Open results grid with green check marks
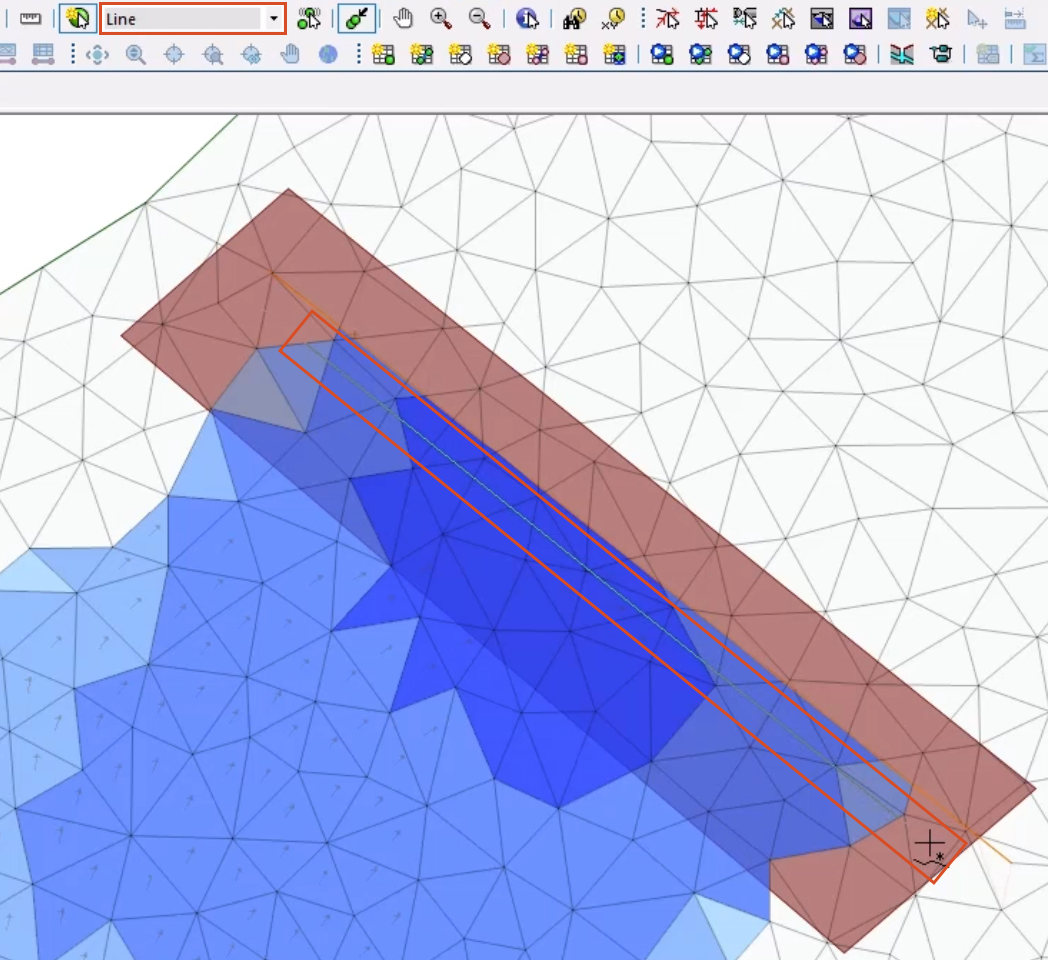This screenshot has width=1048, height=960. click(x=700, y=54)
